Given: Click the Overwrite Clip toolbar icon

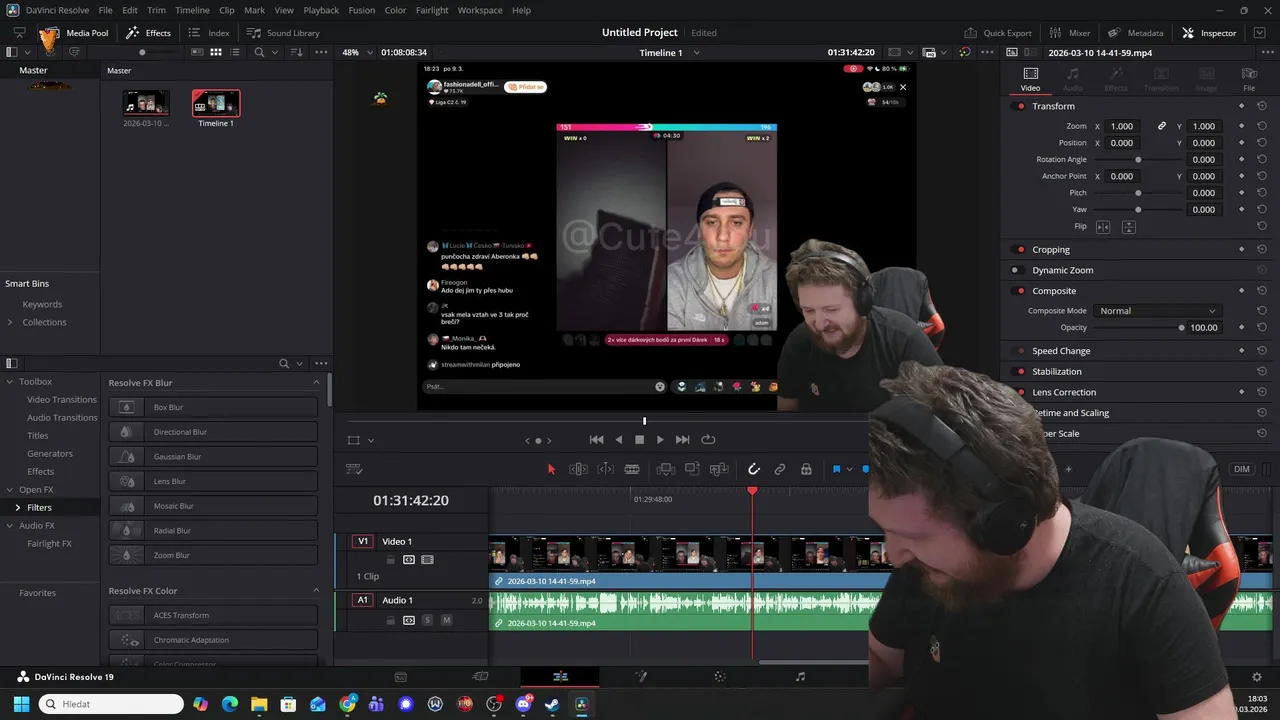Looking at the screenshot, I should pyautogui.click(x=692, y=469).
